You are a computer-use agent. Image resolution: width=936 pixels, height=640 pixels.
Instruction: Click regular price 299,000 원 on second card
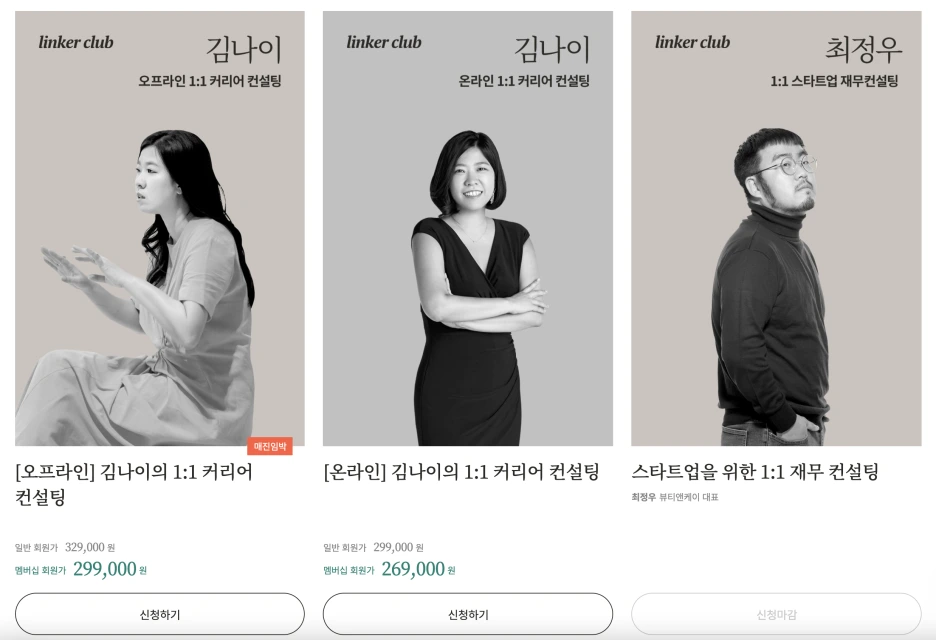click(x=398, y=547)
